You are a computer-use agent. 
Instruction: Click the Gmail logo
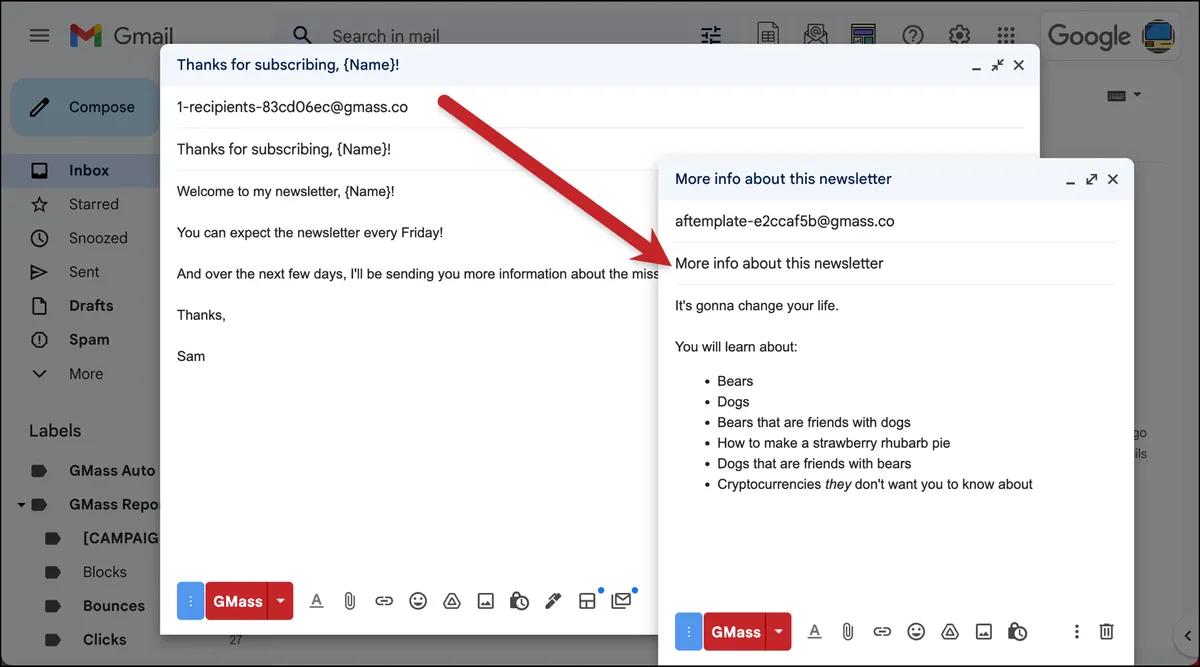[121, 36]
